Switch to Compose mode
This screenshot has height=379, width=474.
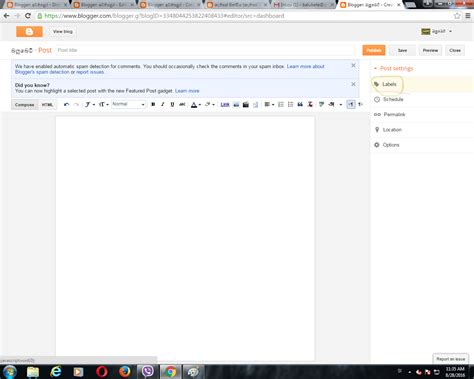tap(25, 104)
